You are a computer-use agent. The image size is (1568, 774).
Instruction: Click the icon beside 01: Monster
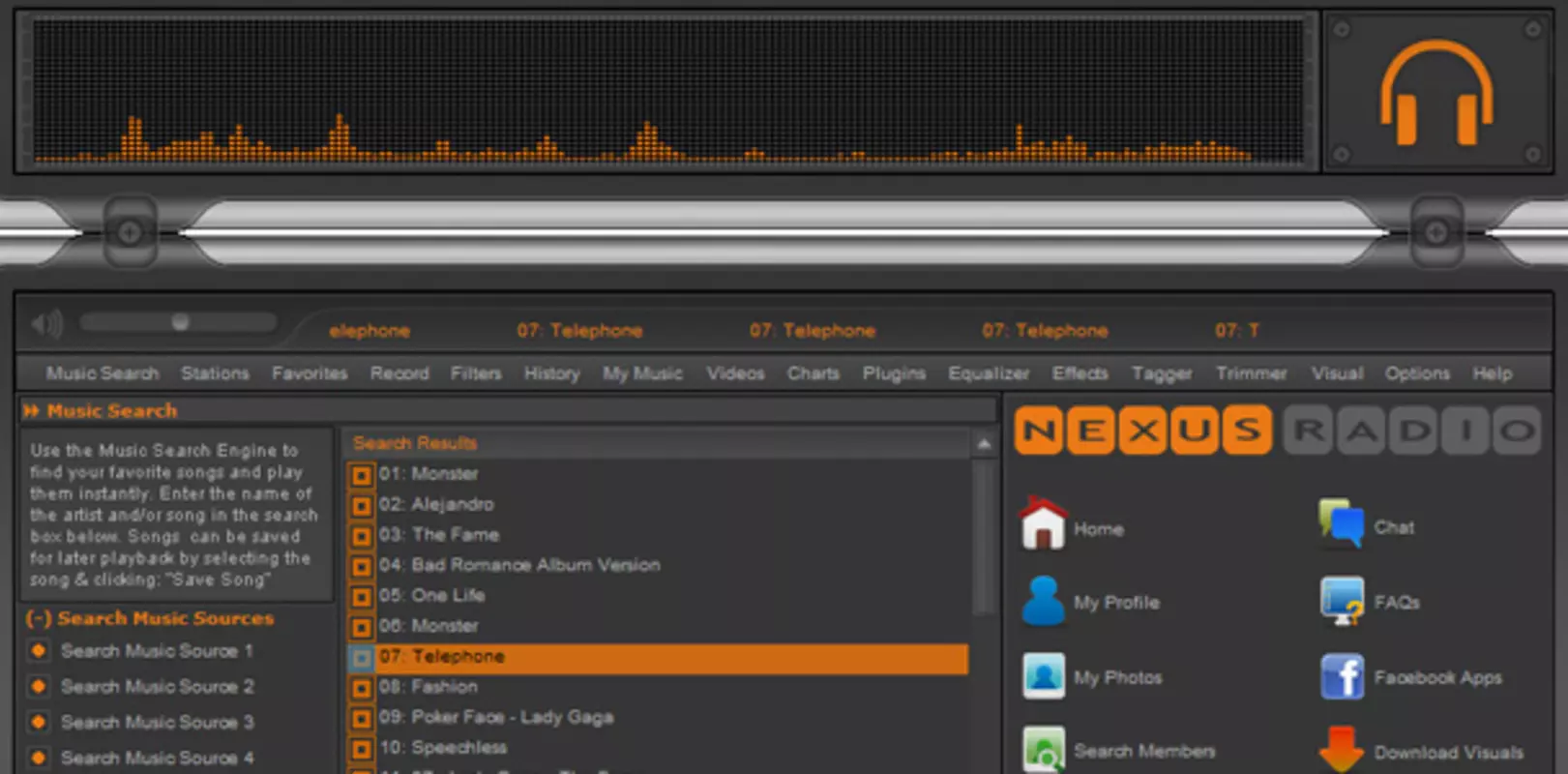point(362,475)
